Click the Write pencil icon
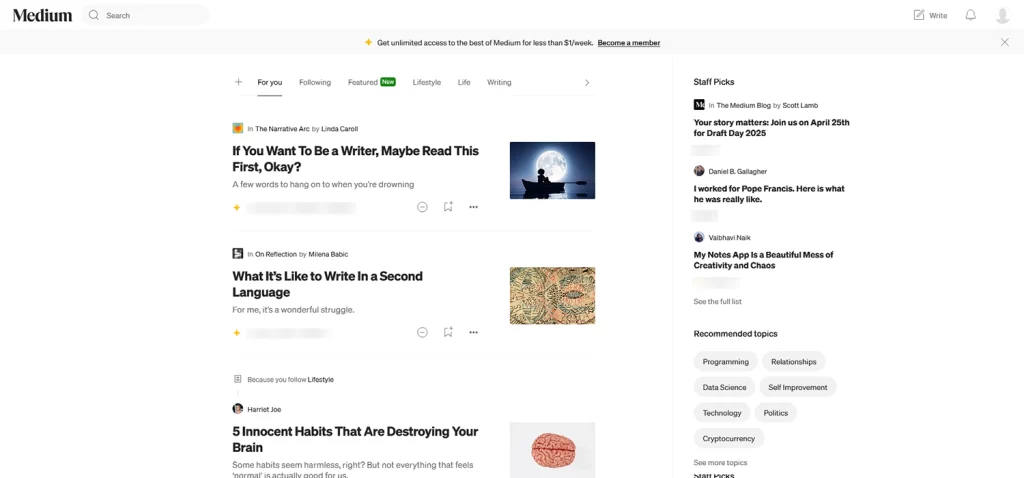1024x478 pixels. click(919, 15)
